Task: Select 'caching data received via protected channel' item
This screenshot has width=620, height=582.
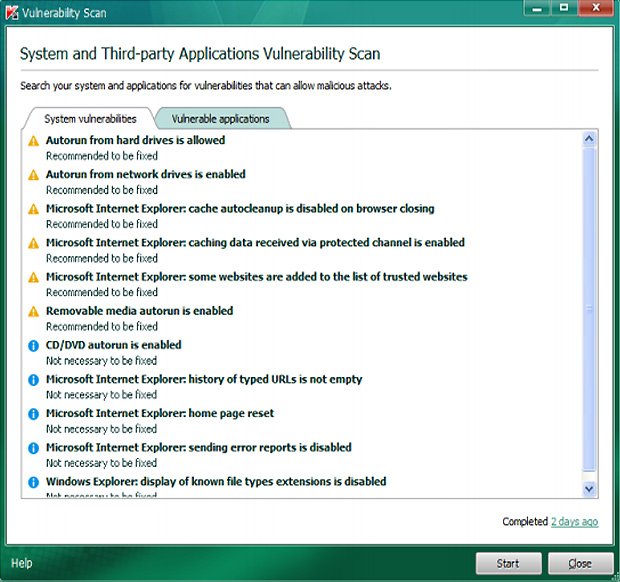Action: pyautogui.click(x=255, y=243)
